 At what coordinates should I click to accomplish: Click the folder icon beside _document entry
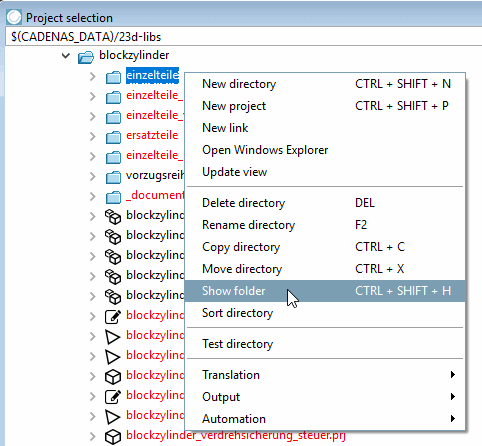[x=113, y=197]
